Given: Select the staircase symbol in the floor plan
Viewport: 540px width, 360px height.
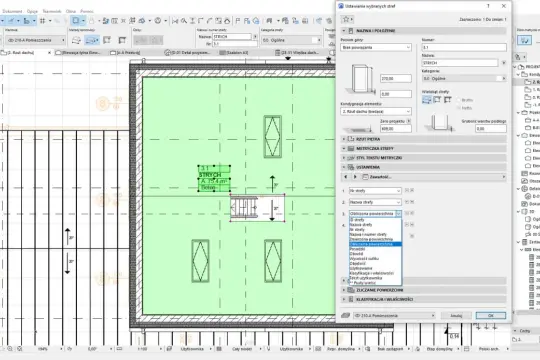Looking at the screenshot, I should click(x=244, y=207).
